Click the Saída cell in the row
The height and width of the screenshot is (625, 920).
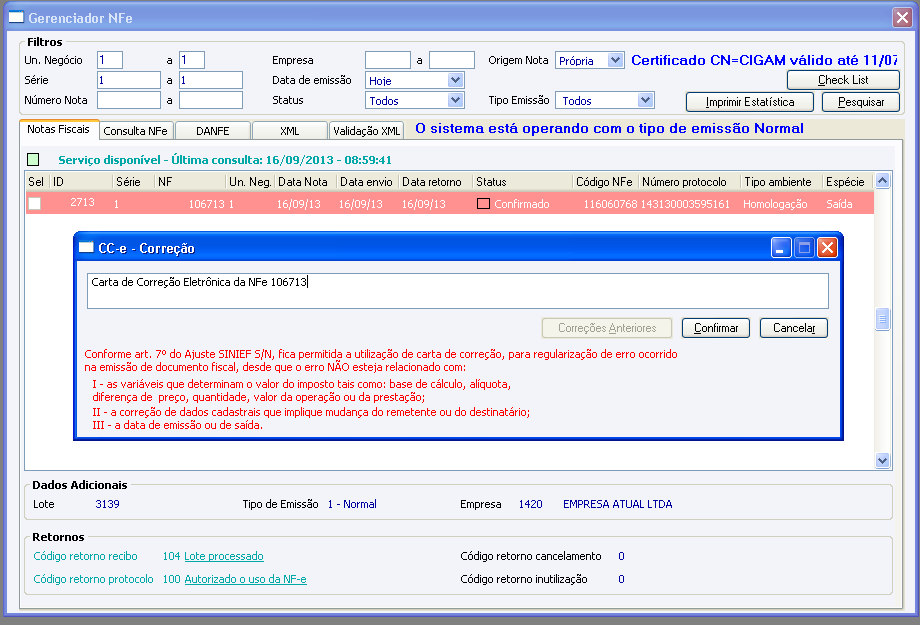coord(839,204)
